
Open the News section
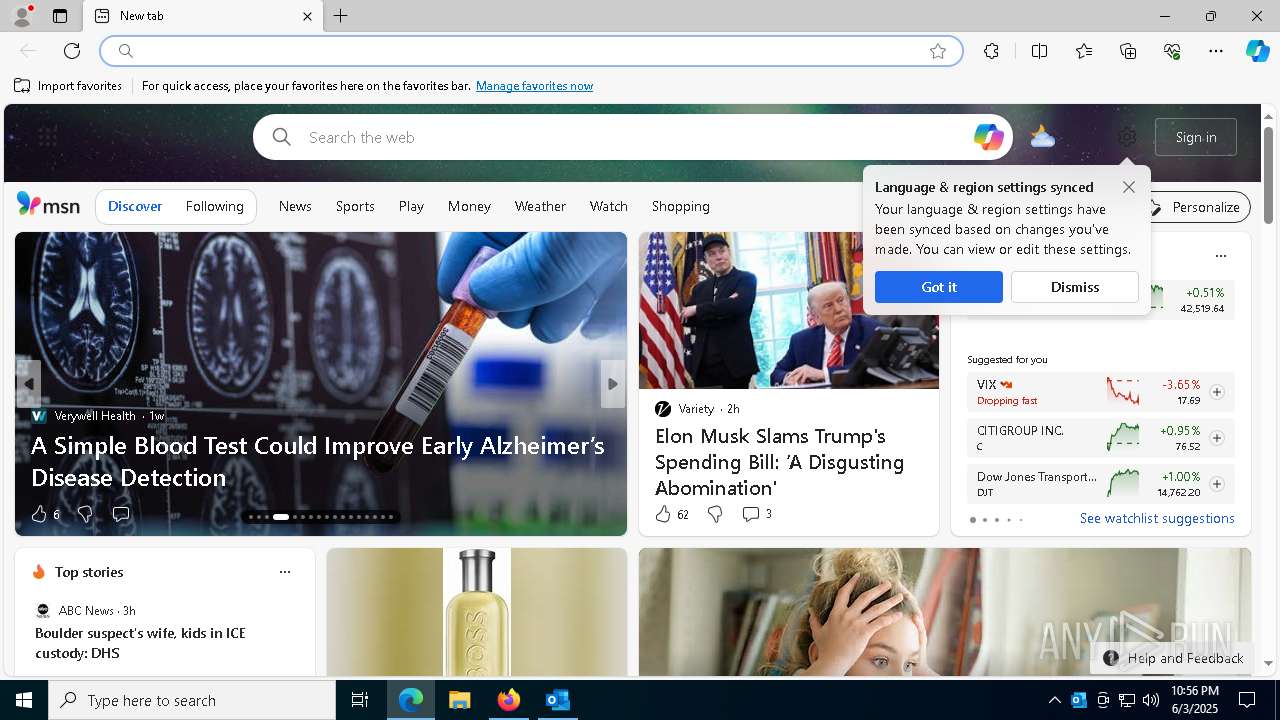click(295, 206)
